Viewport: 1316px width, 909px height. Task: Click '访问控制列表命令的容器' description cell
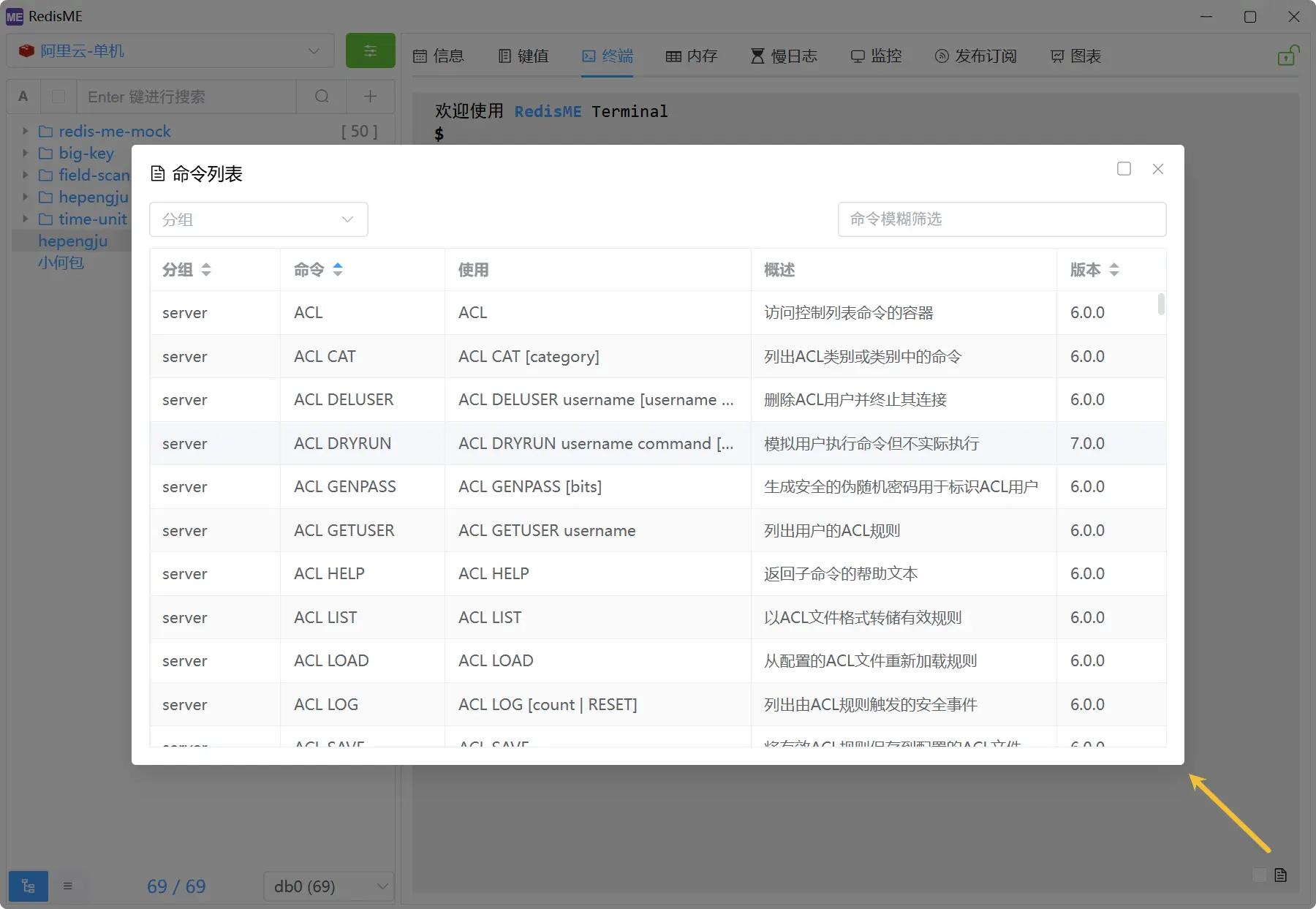tap(904, 312)
